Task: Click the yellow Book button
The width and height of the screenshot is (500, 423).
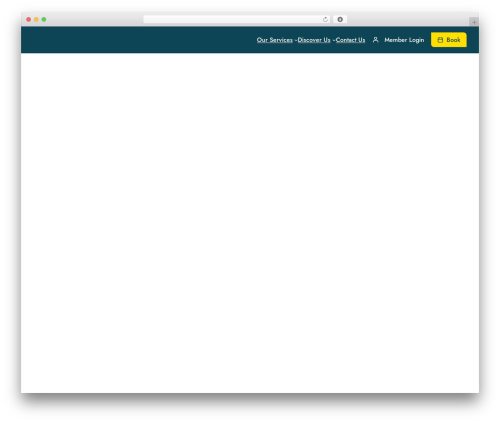Action: [449, 40]
